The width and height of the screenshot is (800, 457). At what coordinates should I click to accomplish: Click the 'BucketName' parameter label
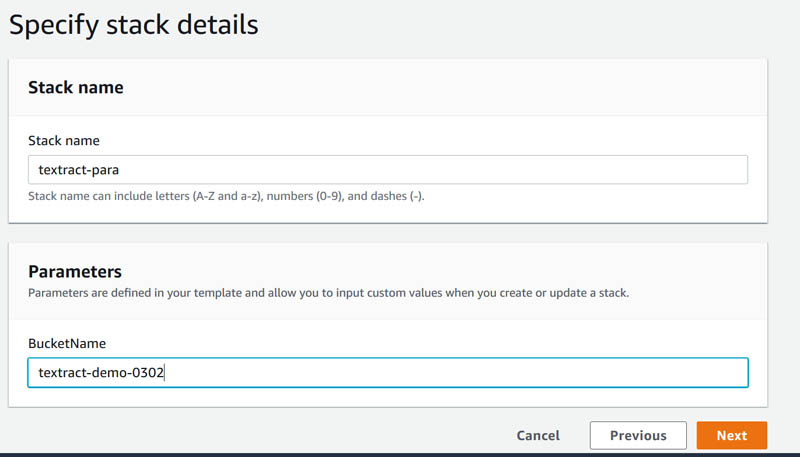click(67, 343)
